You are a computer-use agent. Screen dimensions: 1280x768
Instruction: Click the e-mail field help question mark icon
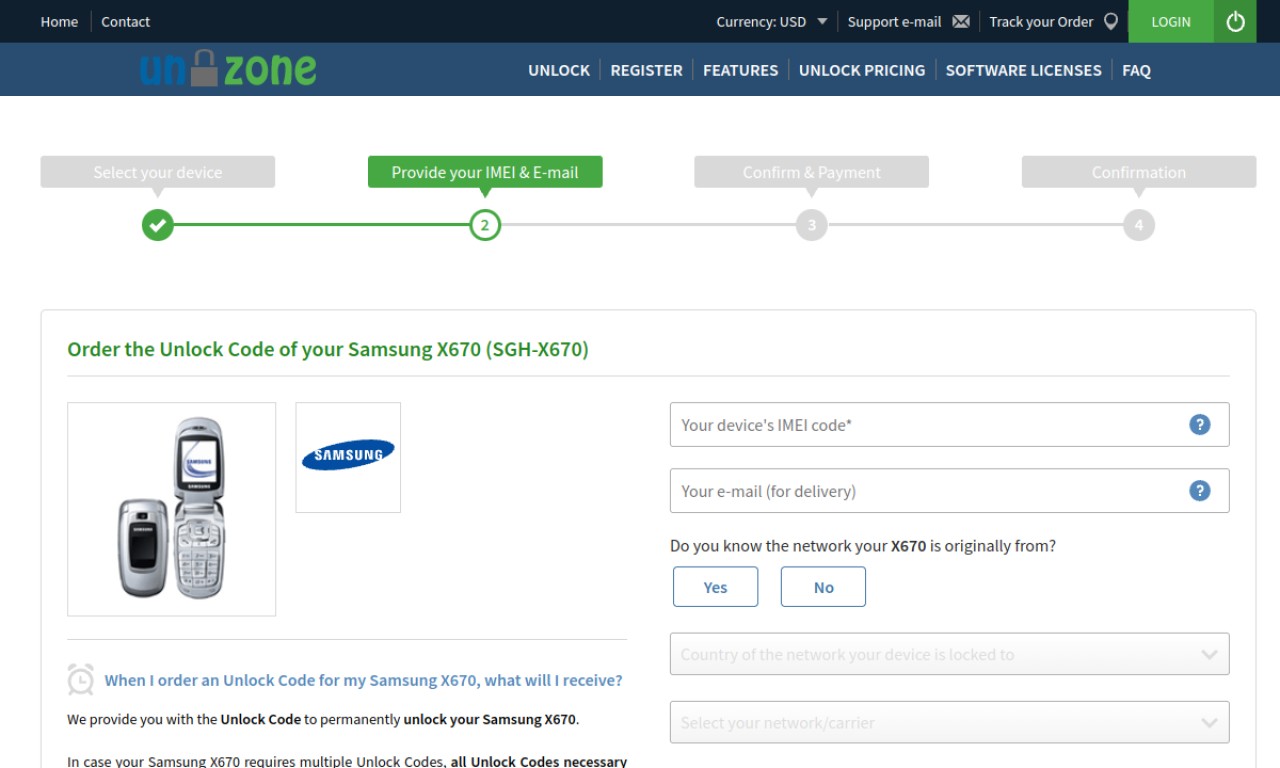(x=1200, y=490)
